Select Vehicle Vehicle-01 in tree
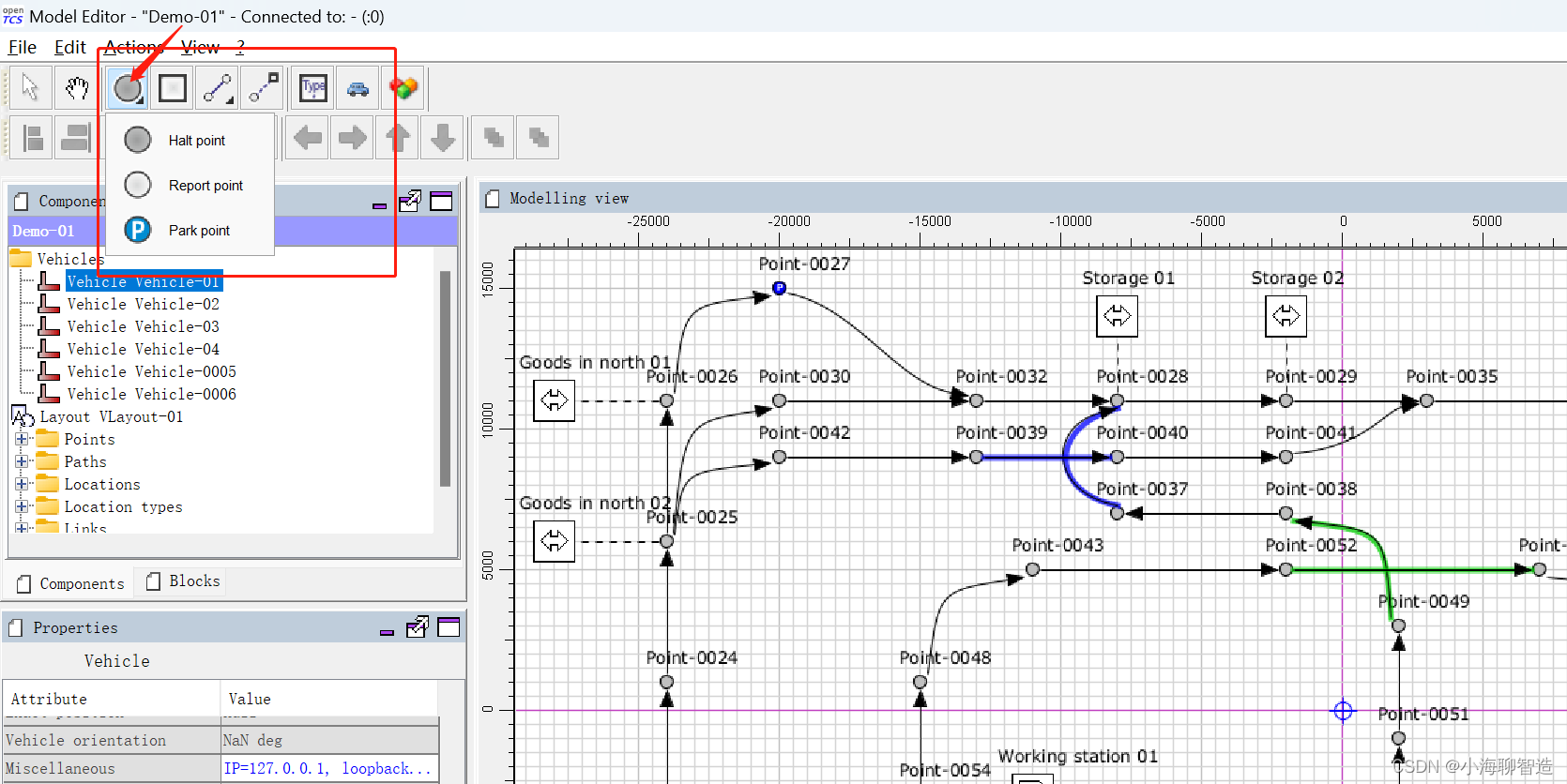This screenshot has width=1567, height=784. pyautogui.click(x=144, y=281)
